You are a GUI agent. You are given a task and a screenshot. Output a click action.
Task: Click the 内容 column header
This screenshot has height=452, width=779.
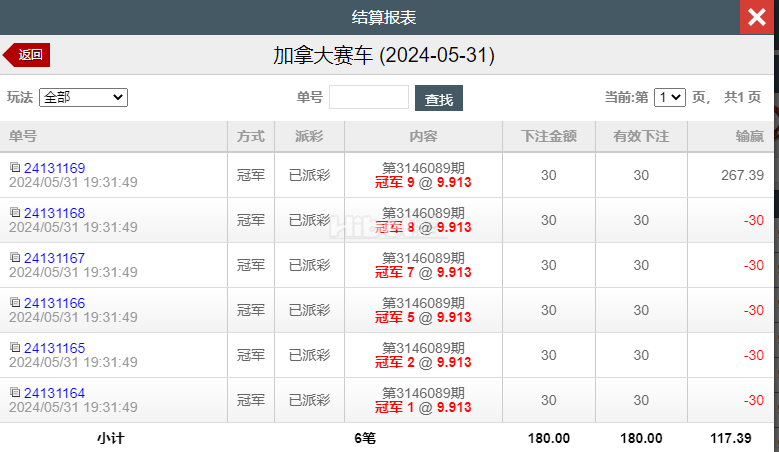pos(423,136)
